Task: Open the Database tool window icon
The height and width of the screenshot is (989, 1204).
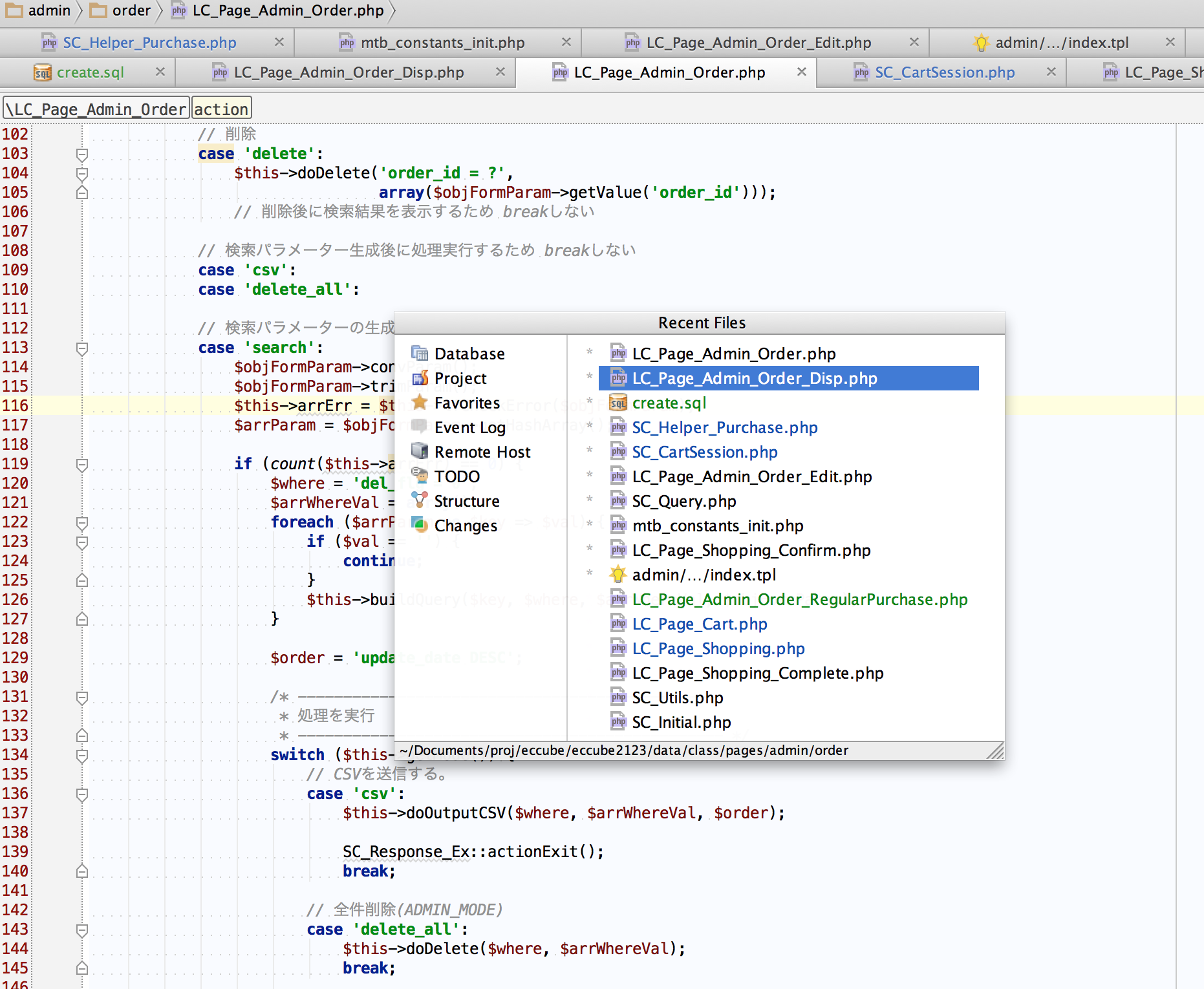Action: 420,354
